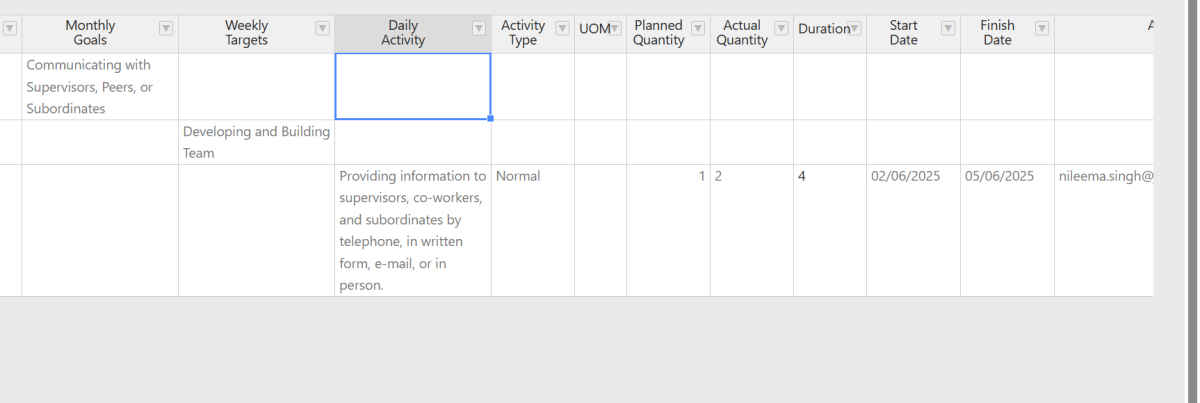Click the Monthly Goals column header
Image resolution: width=1200 pixels, height=403 pixels.
[90, 33]
